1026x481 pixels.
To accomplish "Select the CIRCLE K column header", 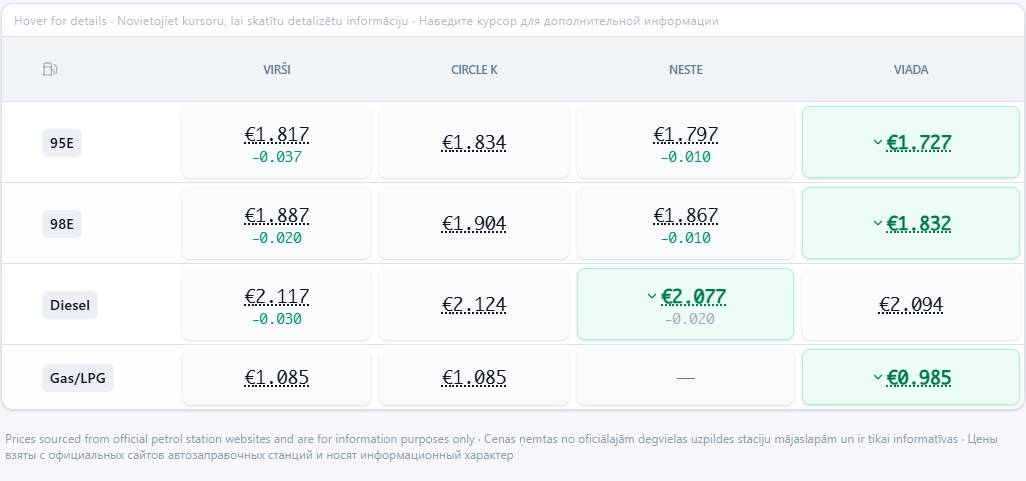I will 474,70.
